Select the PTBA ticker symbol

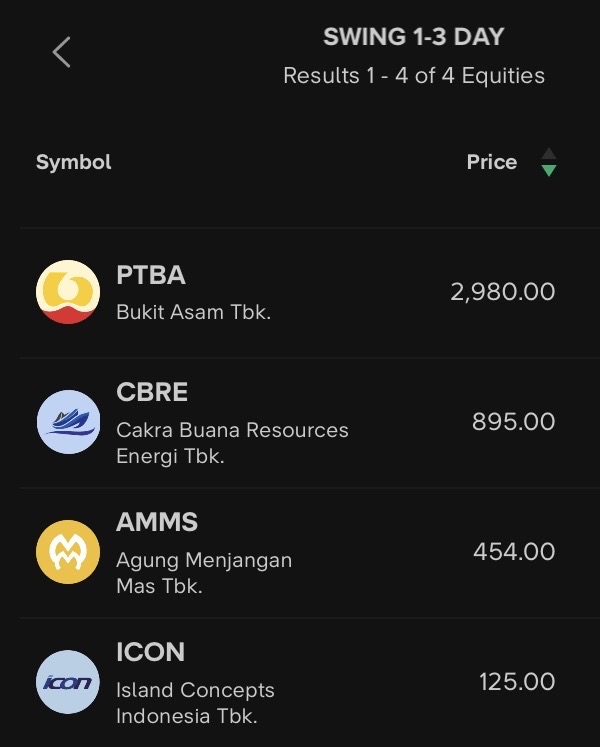click(x=151, y=275)
